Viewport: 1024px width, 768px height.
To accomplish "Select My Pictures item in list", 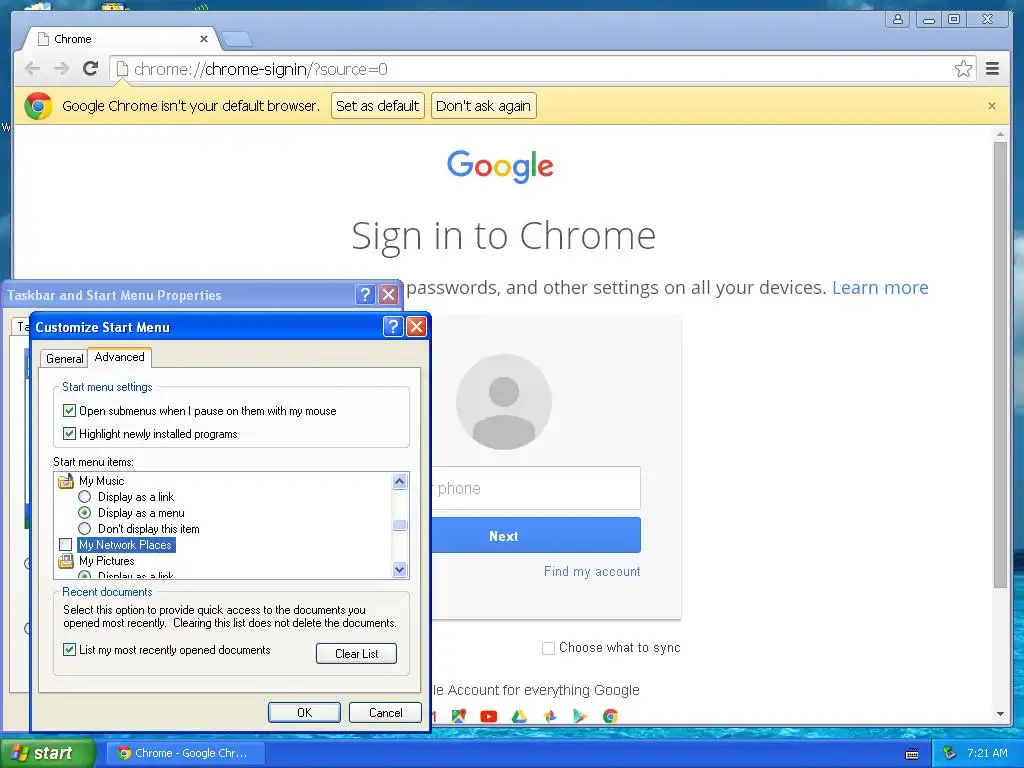I will [x=106, y=561].
